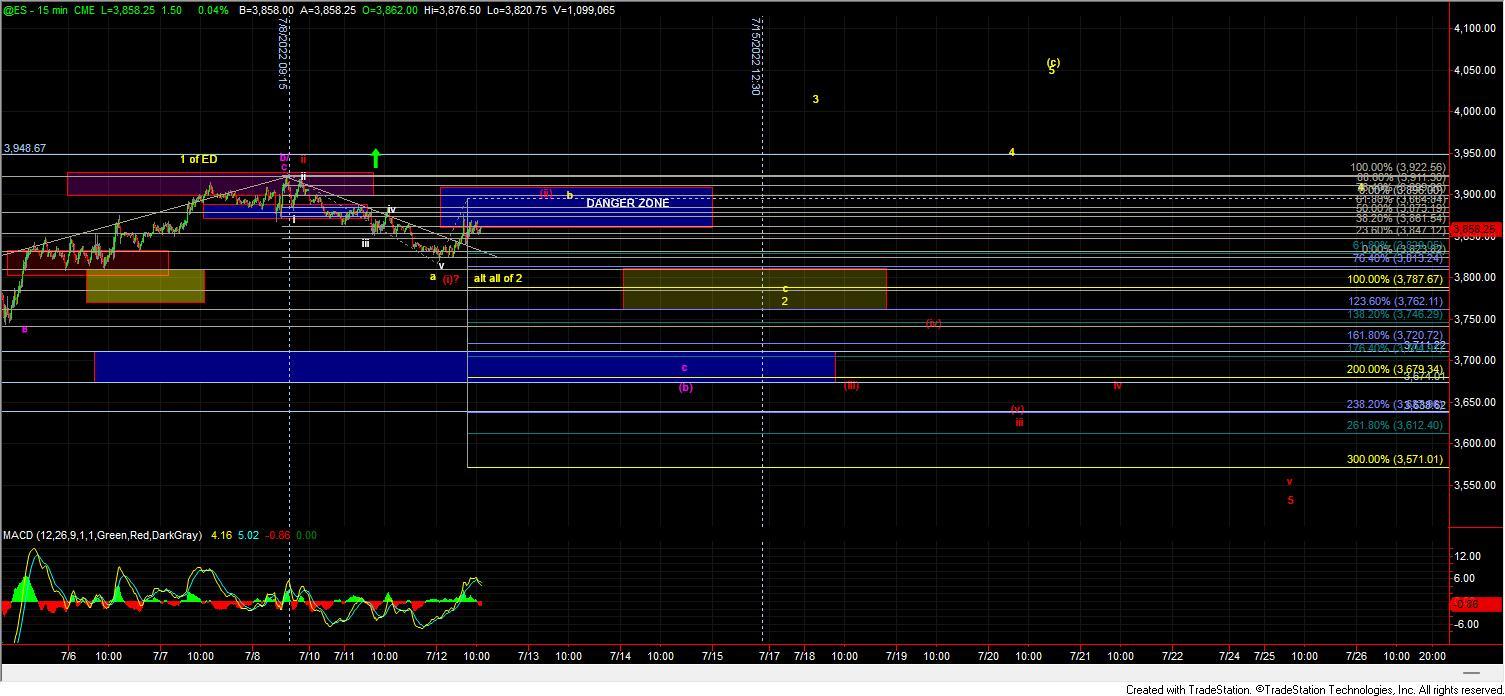Click the 3,700.00 price axis label
Viewport: 1505px width, 696px height.
point(1476,360)
